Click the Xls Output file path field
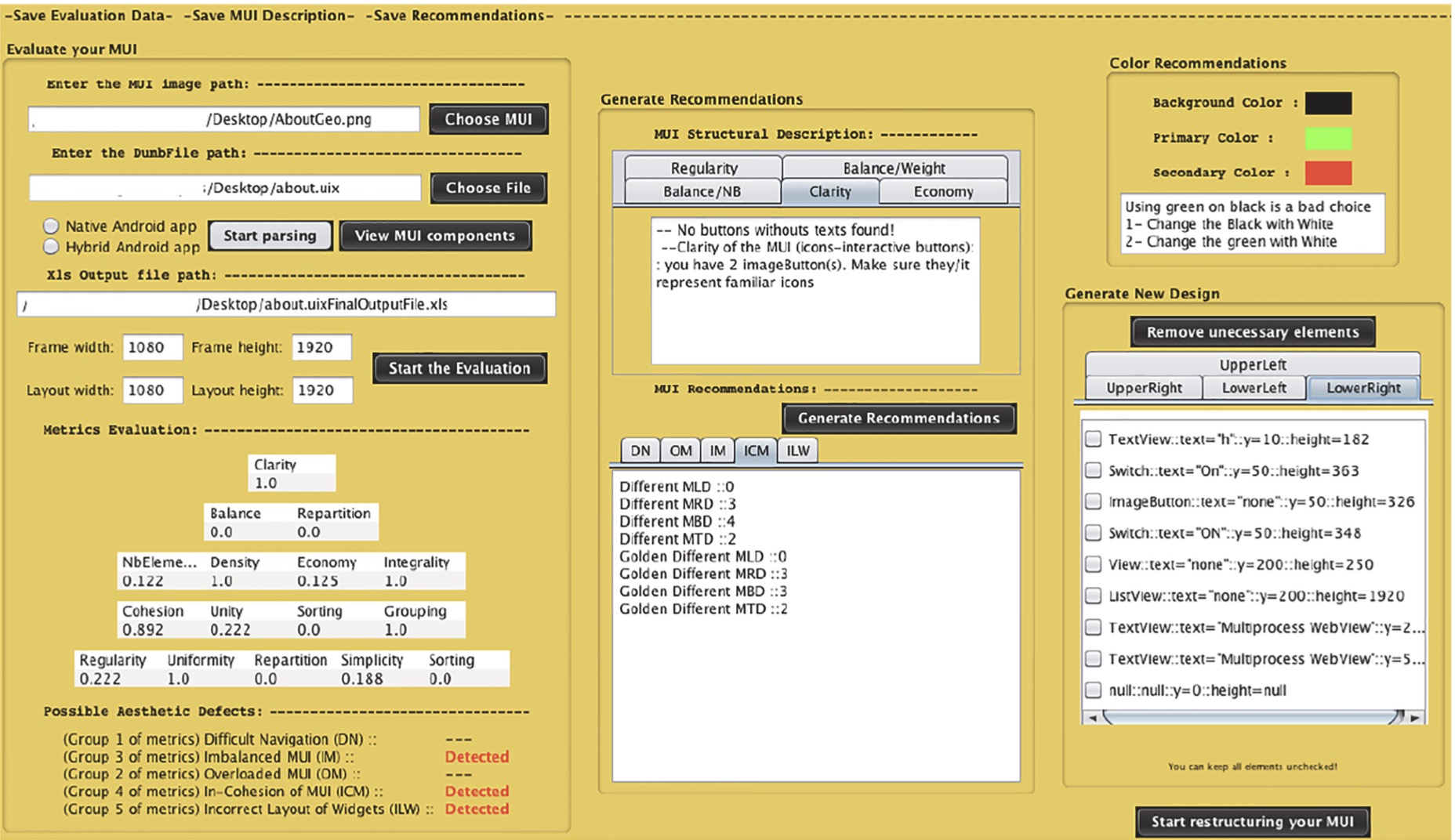Viewport: 1455px width, 840px height. (x=286, y=304)
